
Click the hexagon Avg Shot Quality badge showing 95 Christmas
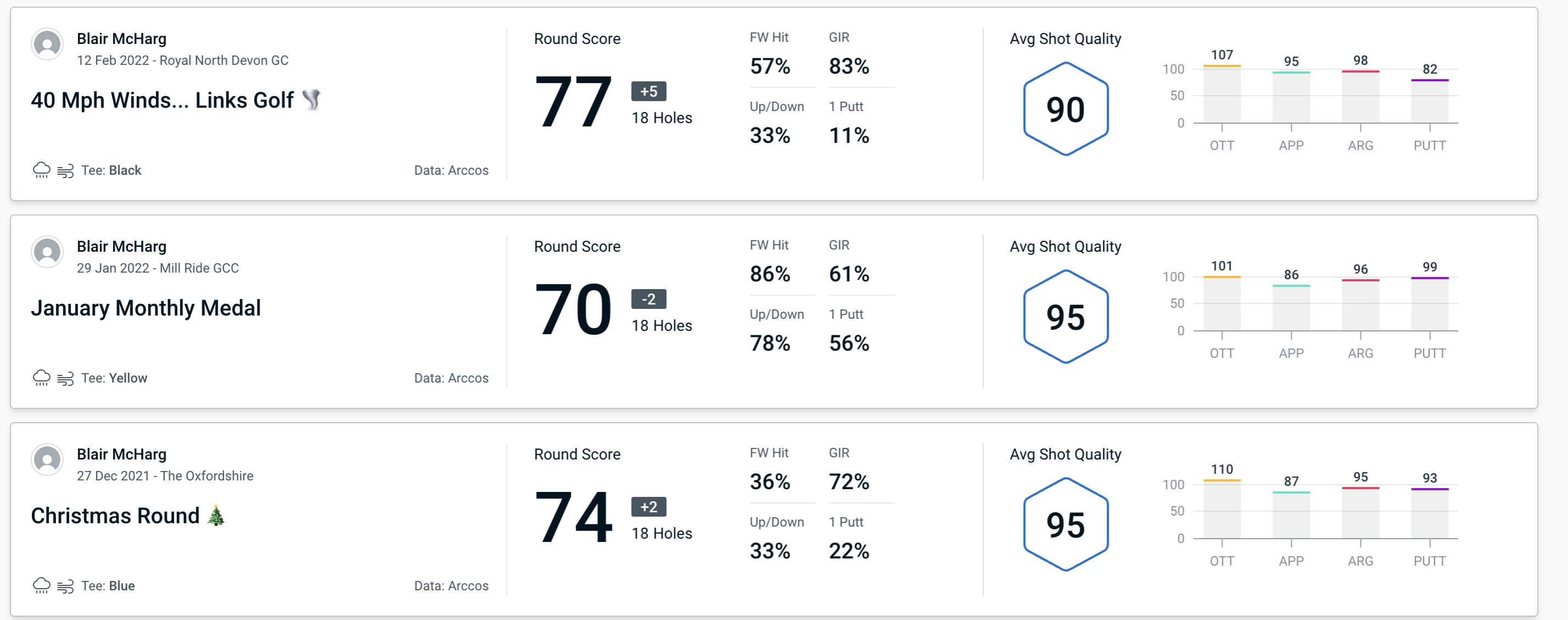(1062, 524)
